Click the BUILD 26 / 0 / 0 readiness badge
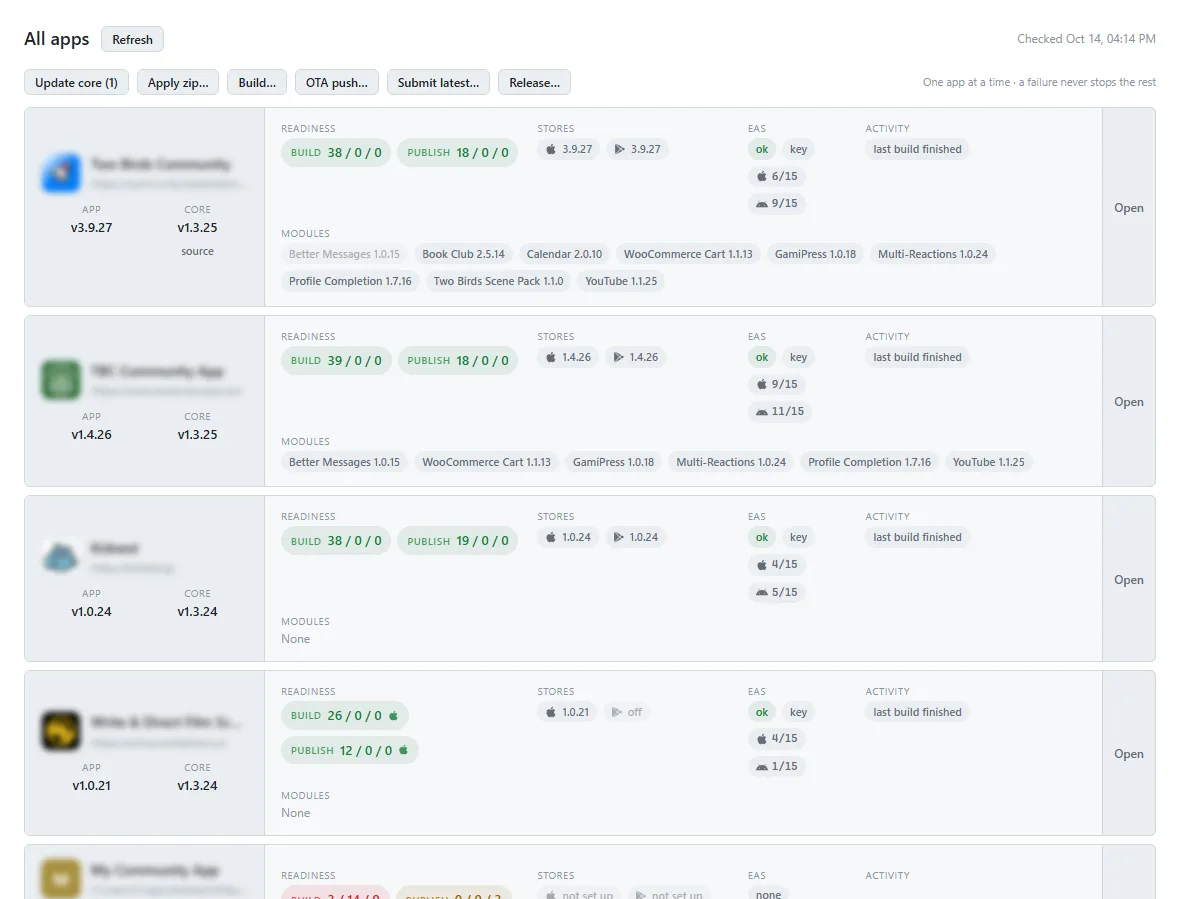The width and height of the screenshot is (1180, 899). coord(345,715)
